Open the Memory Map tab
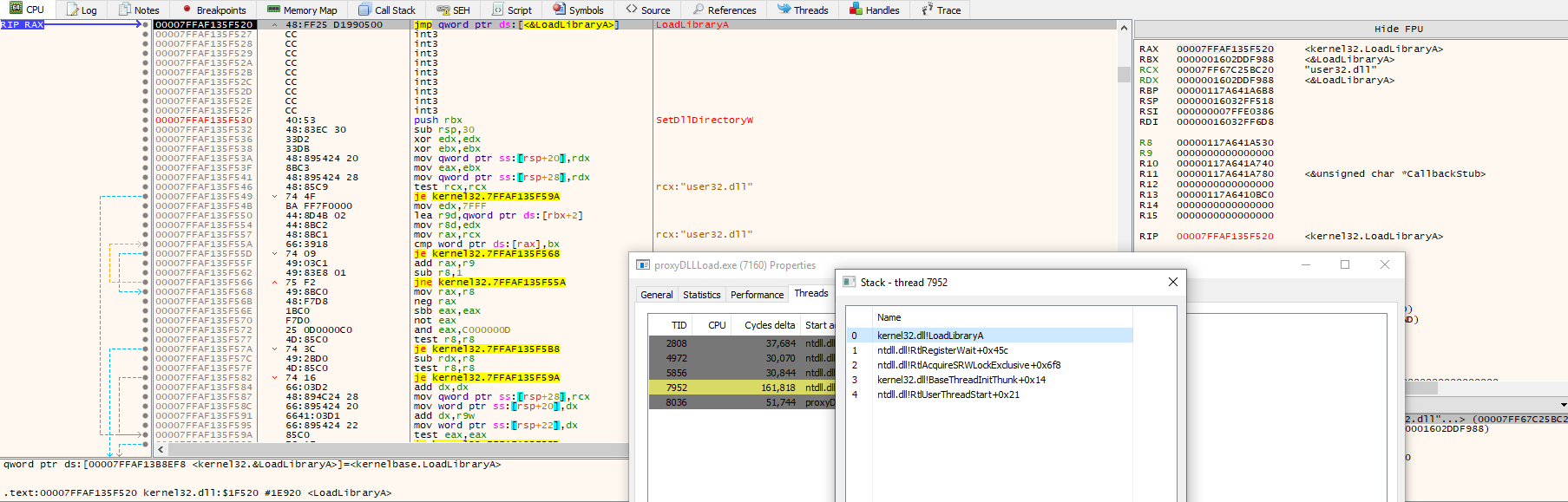This screenshot has width=1568, height=502. pos(302,10)
